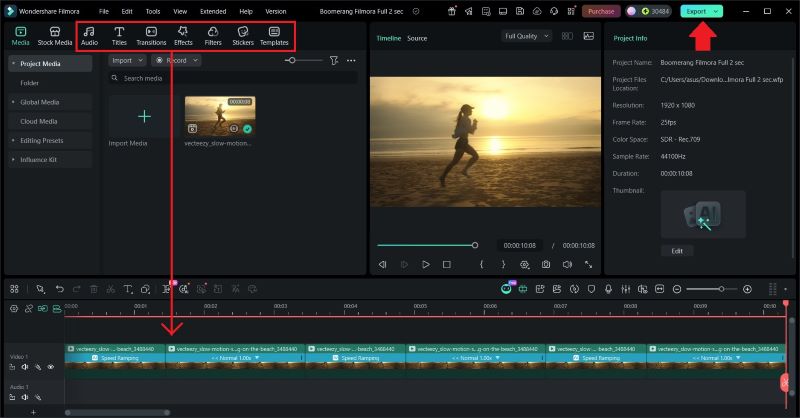
Task: Open the Tools menu
Action: [153, 11]
